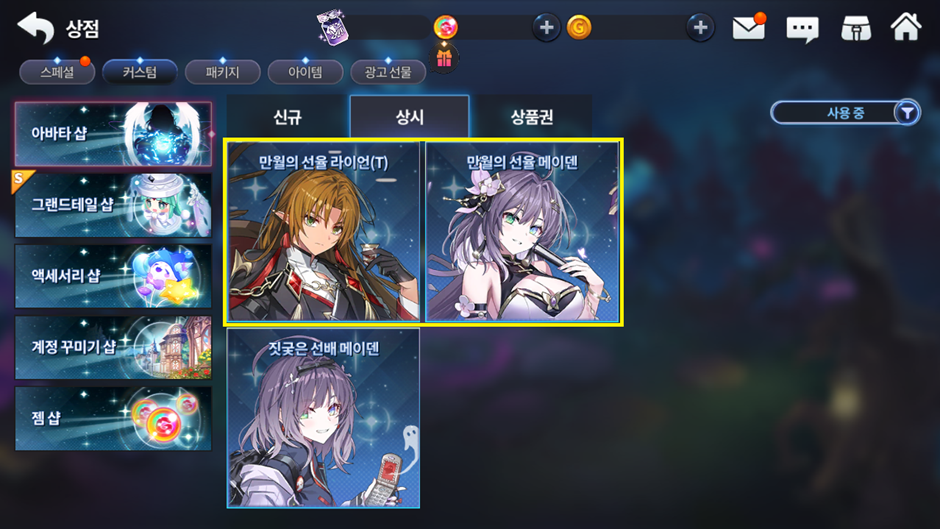940x529 pixels.
Task: Click the funnel filter icon
Action: tap(907, 113)
